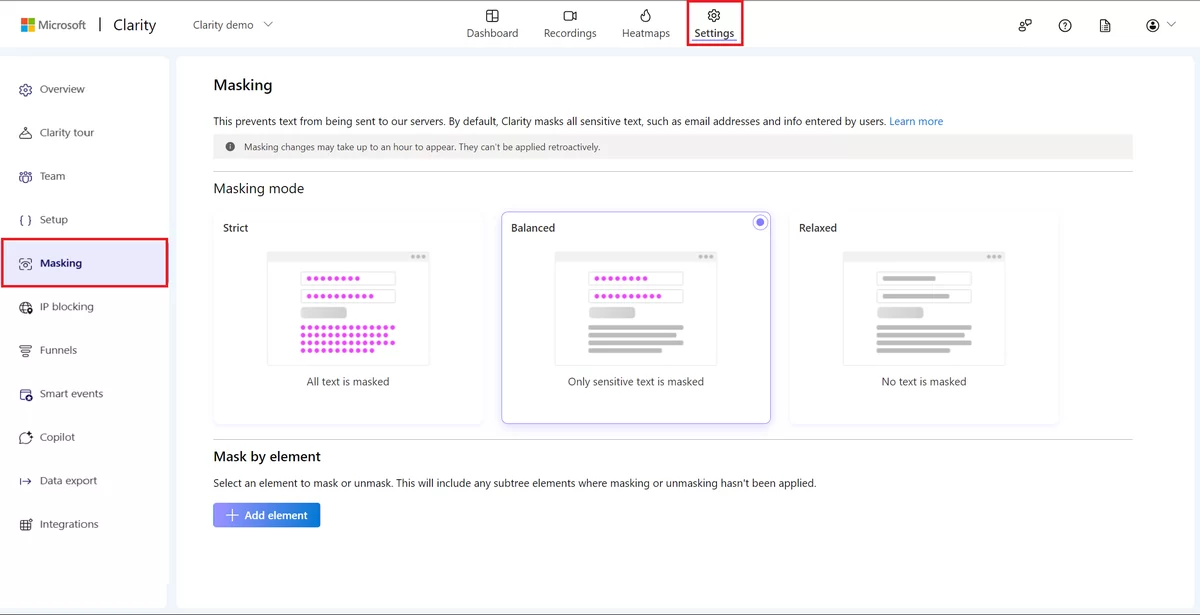Click the Data export arrow icon
The height and width of the screenshot is (615, 1200).
click(x=26, y=481)
